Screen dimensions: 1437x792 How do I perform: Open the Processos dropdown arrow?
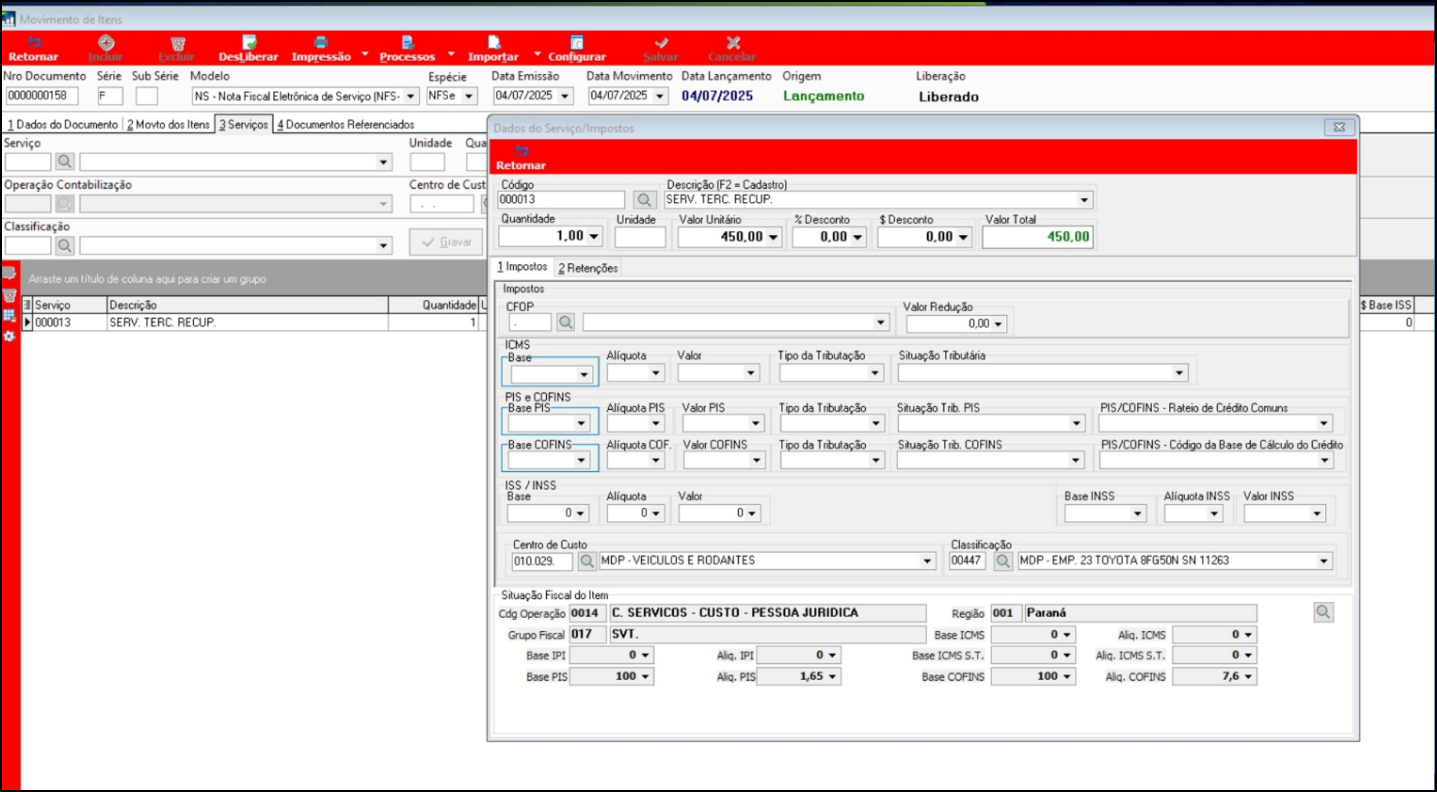tap(451, 54)
